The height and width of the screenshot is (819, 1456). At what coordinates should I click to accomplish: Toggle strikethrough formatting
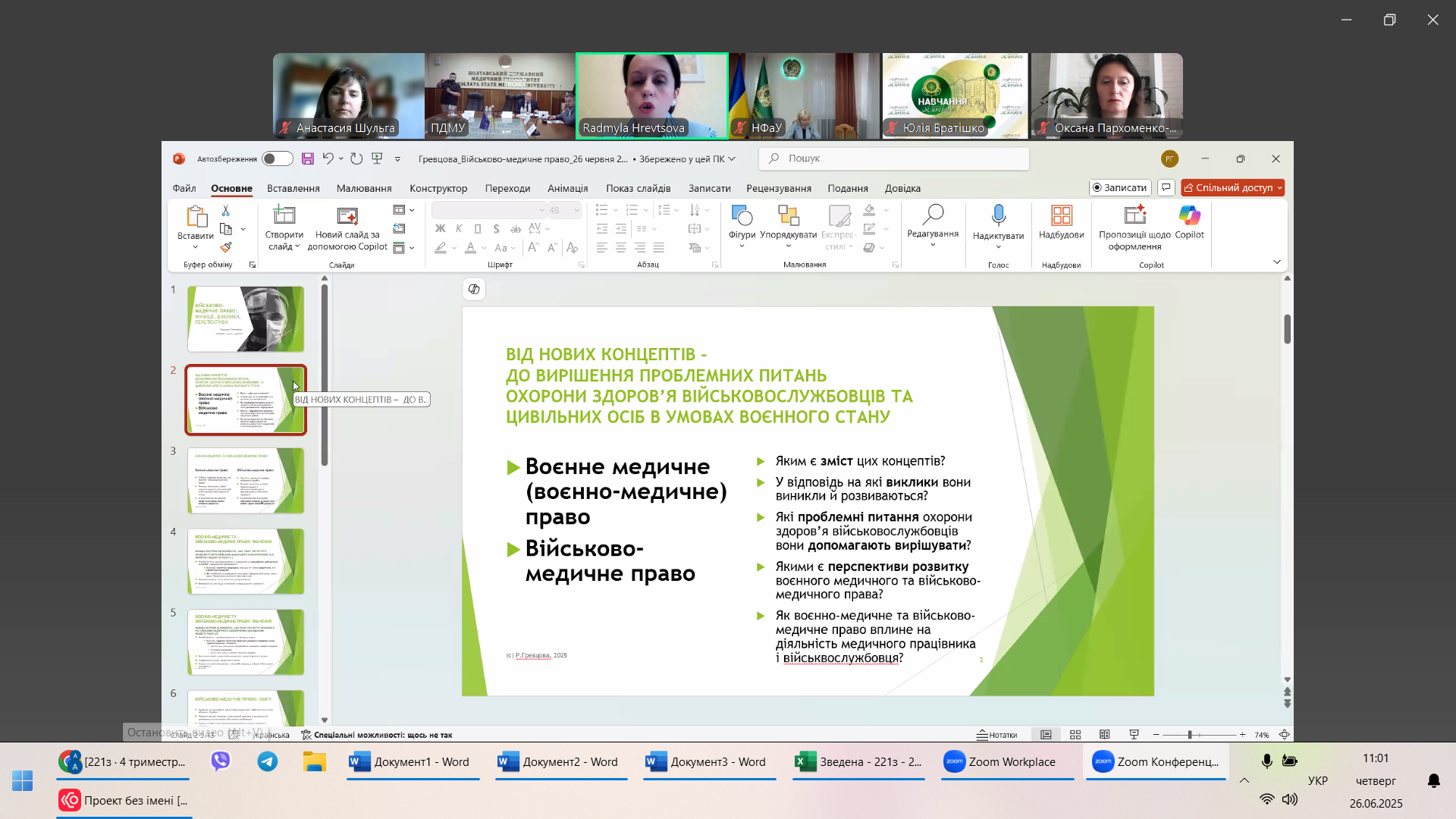coord(516,228)
